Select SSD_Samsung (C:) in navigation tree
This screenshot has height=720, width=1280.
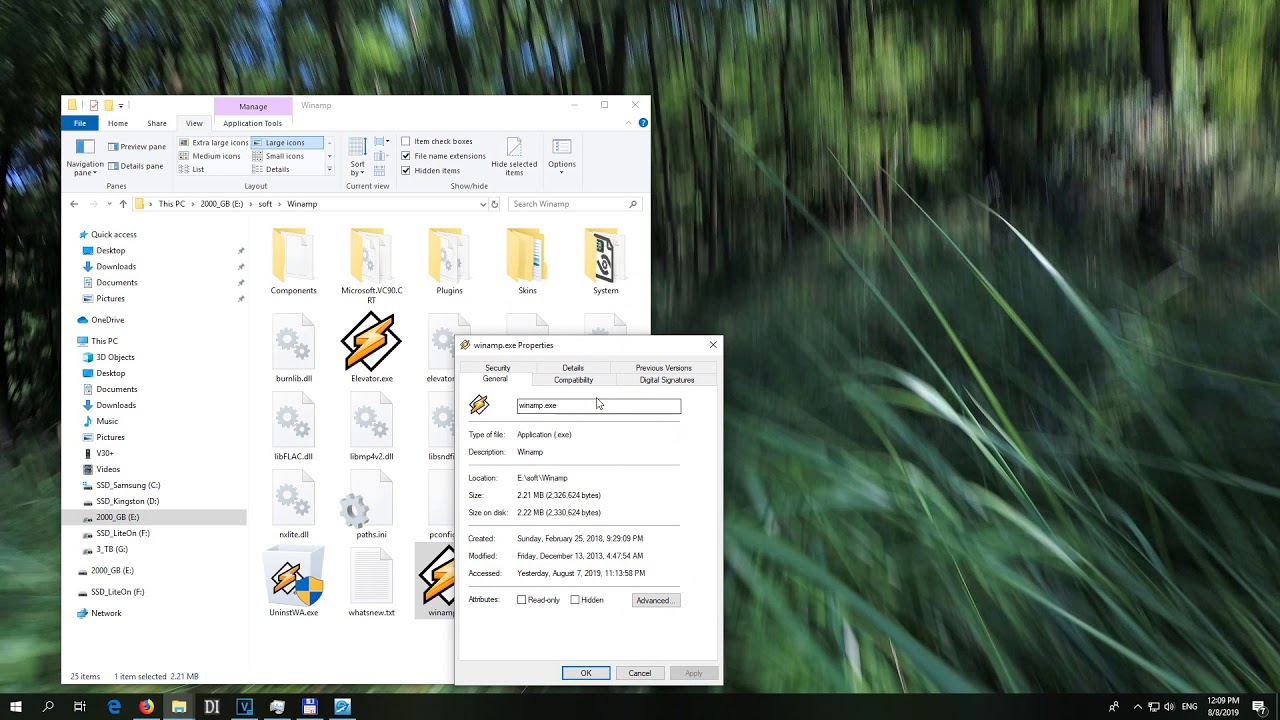[128, 485]
